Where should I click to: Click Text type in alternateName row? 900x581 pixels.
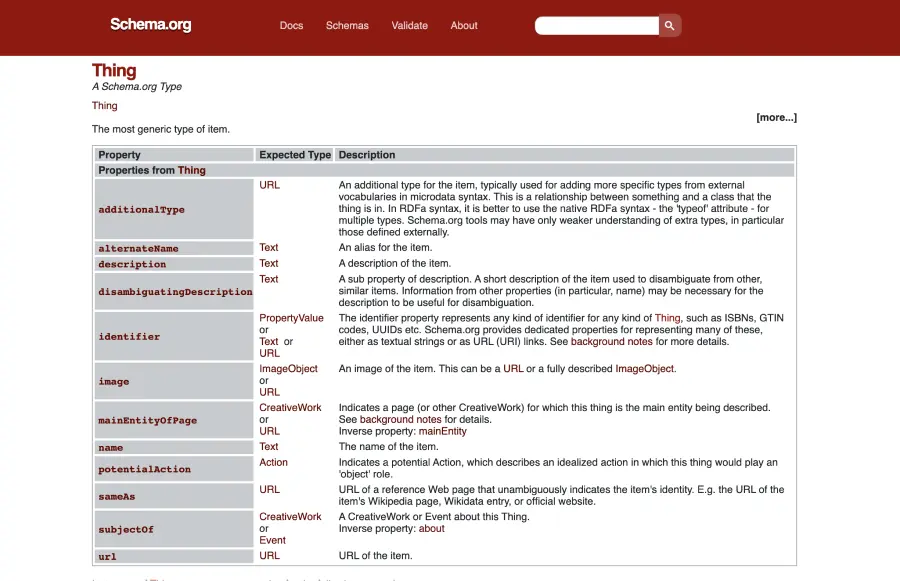coord(269,247)
